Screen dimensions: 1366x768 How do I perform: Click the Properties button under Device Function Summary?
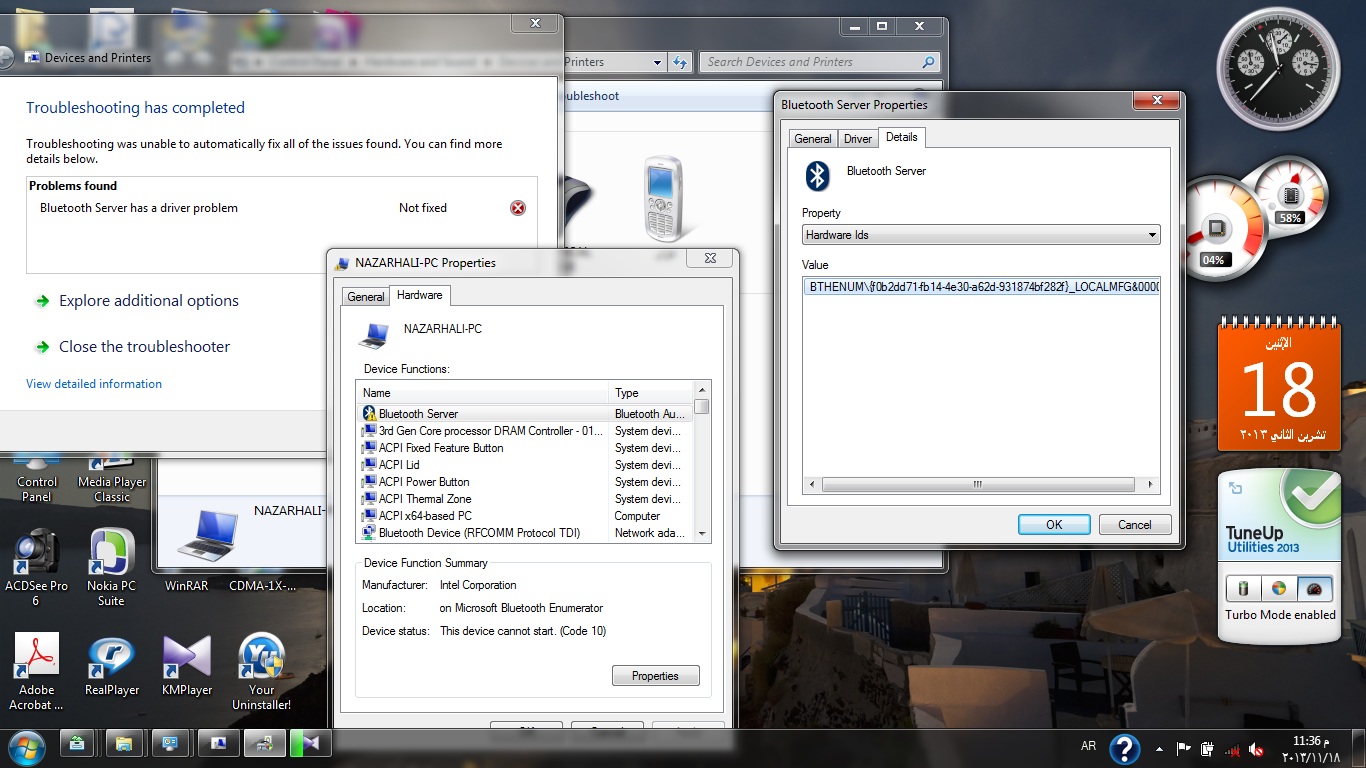[655, 676]
